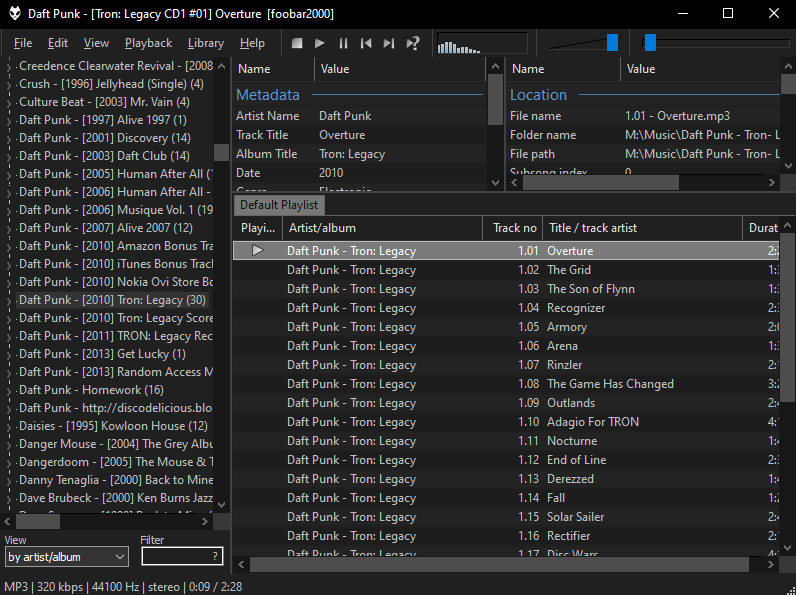Click the seek bar handle

coord(650,43)
